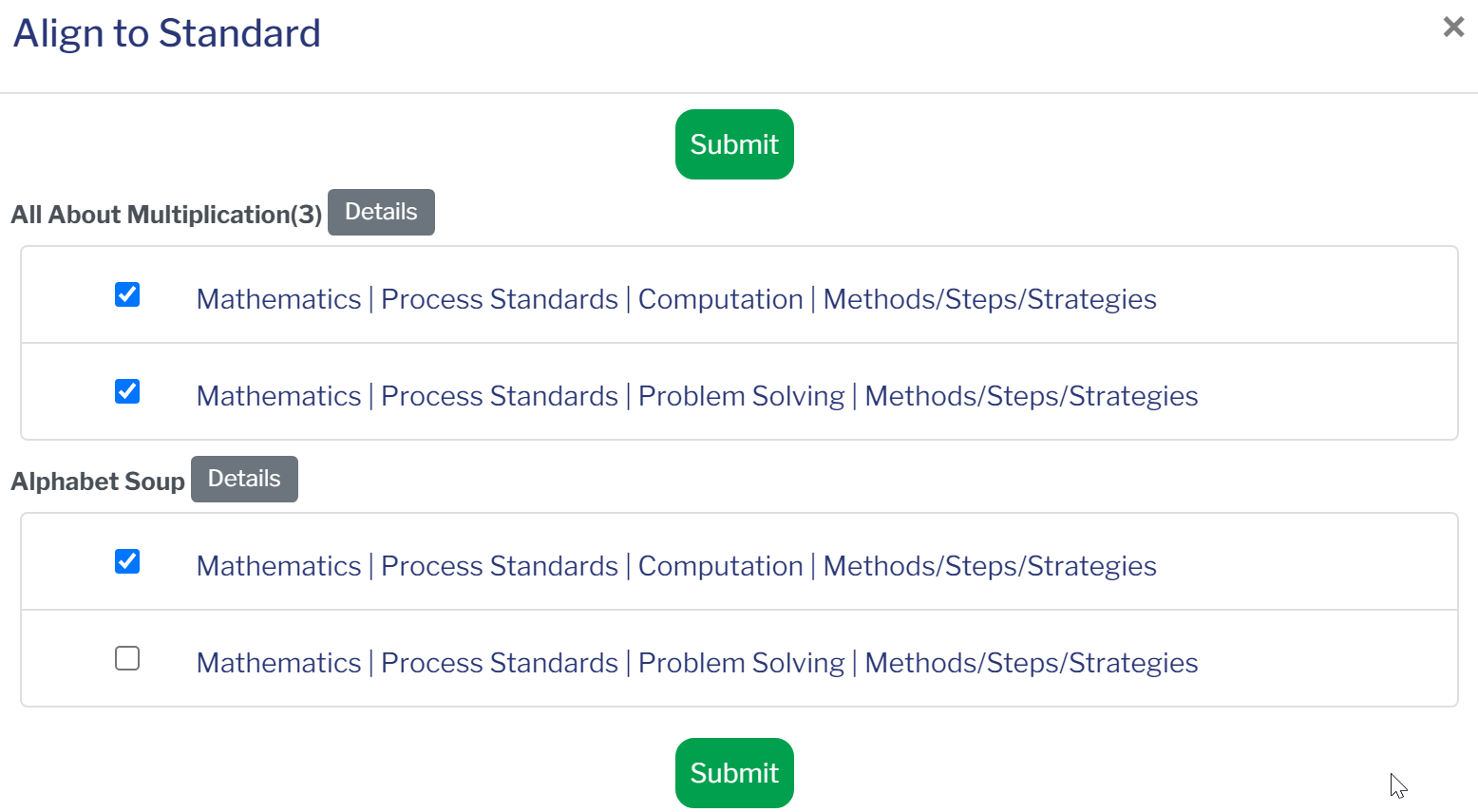Uncheck Computation standard under All About Multiplication
The height and width of the screenshot is (812, 1478).
coord(127,295)
